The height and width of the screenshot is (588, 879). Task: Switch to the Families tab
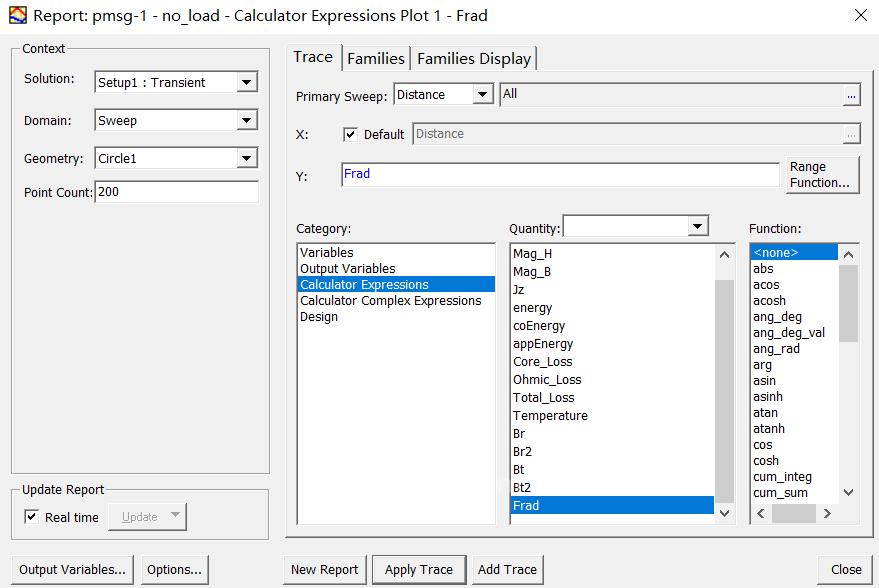(375, 59)
